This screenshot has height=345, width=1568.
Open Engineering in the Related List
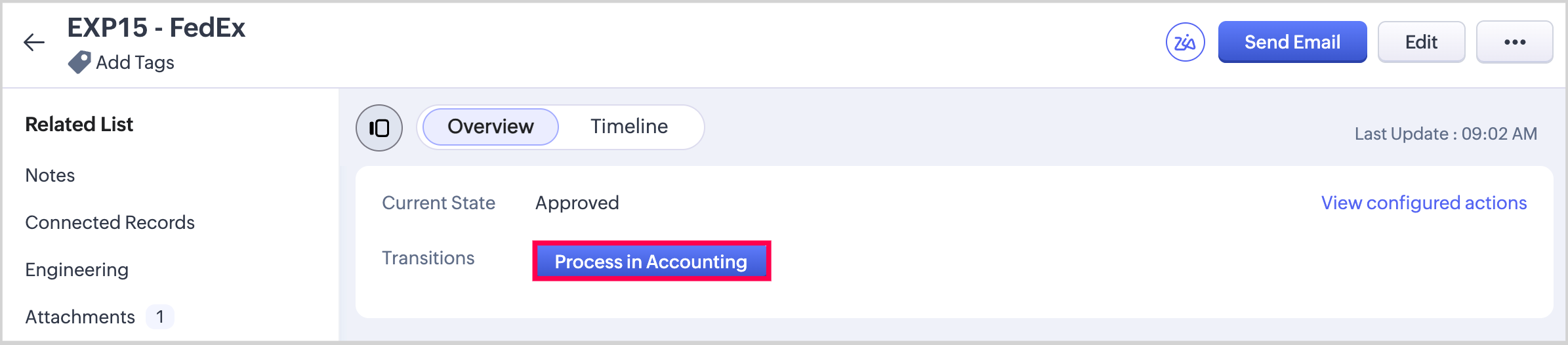pos(77,270)
